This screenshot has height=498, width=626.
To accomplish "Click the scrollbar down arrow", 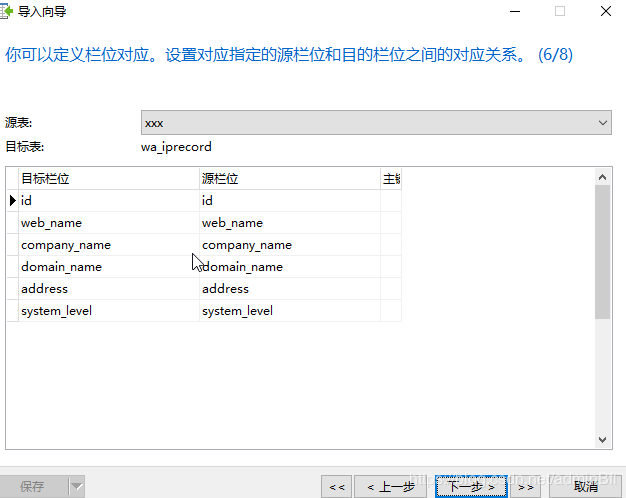I will [x=602, y=440].
